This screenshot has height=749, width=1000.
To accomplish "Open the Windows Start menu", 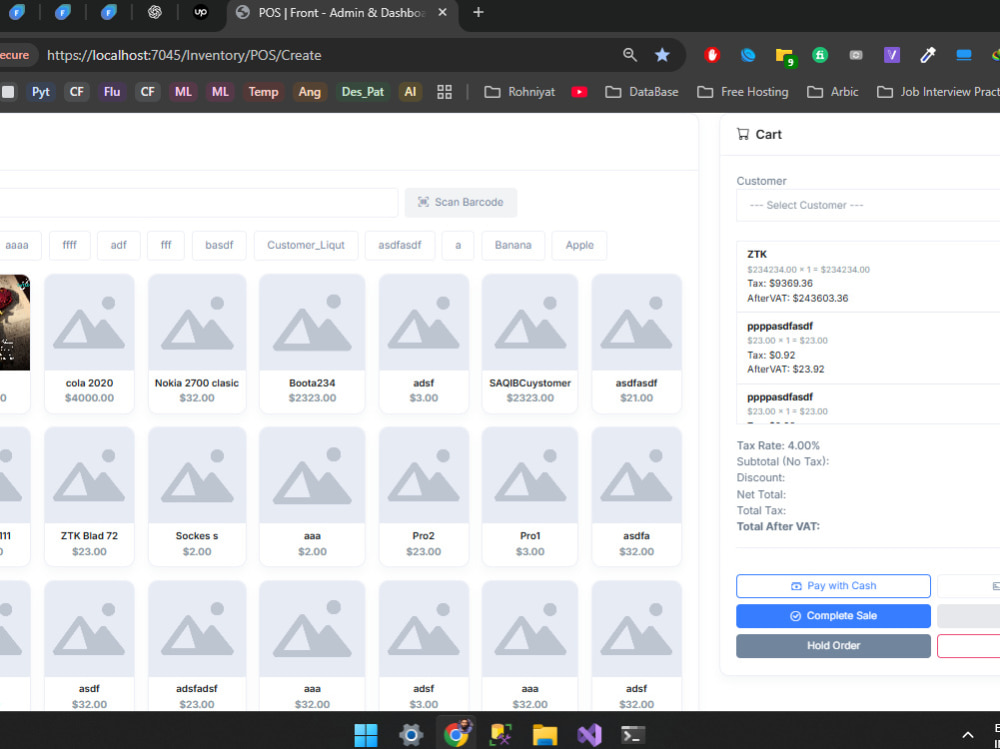I will click(x=365, y=735).
